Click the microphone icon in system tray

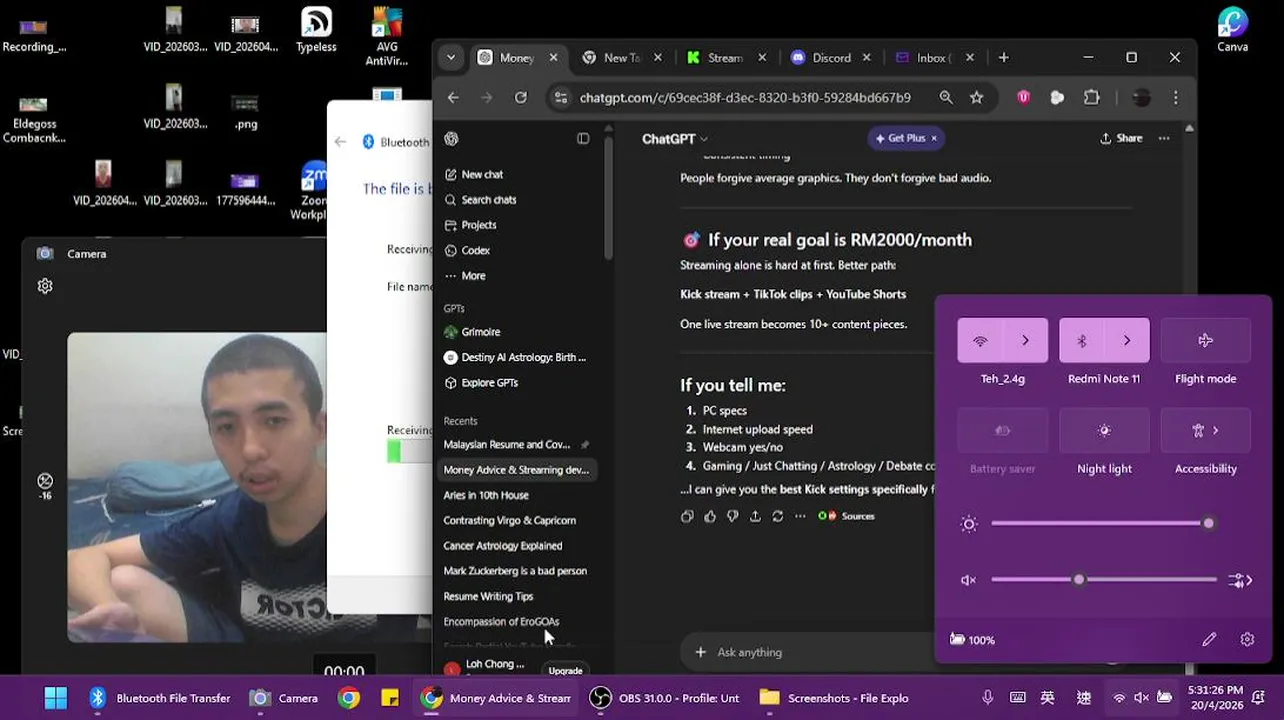pos(988,698)
